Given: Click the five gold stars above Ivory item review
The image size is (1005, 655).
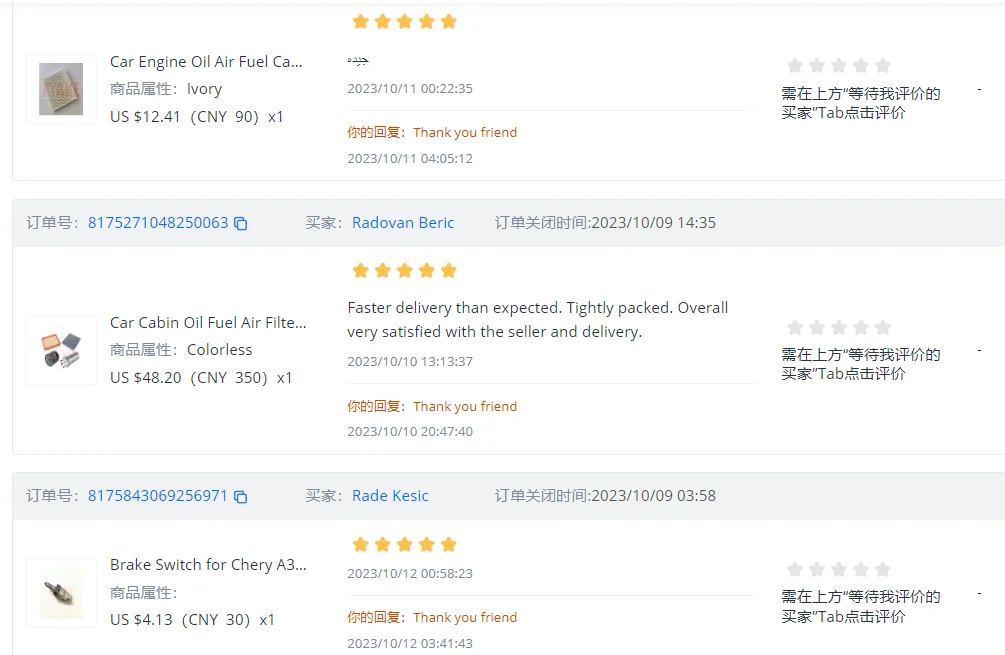Looking at the screenshot, I should pyautogui.click(x=404, y=22).
